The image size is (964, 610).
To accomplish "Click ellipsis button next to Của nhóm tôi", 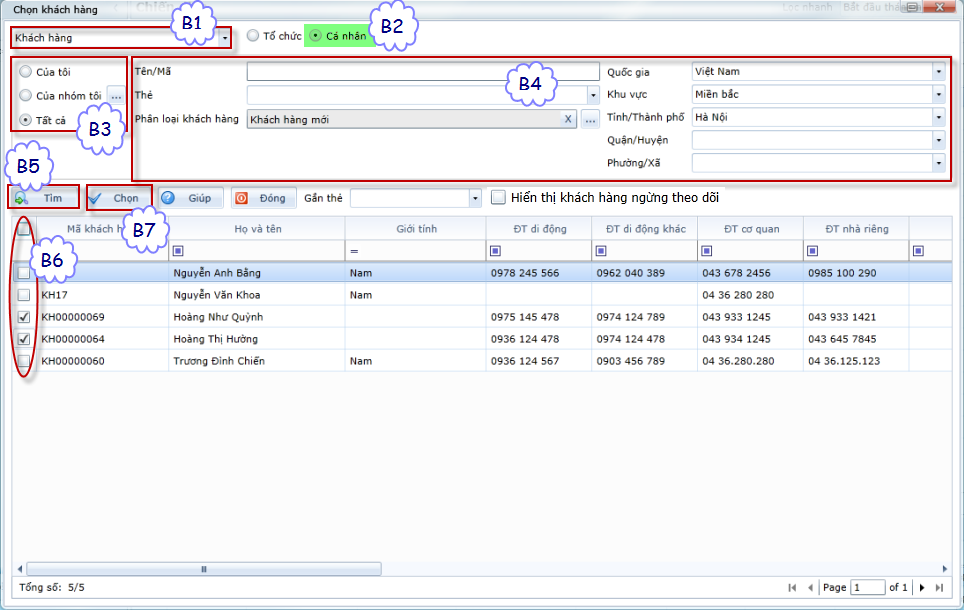I will (116, 95).
